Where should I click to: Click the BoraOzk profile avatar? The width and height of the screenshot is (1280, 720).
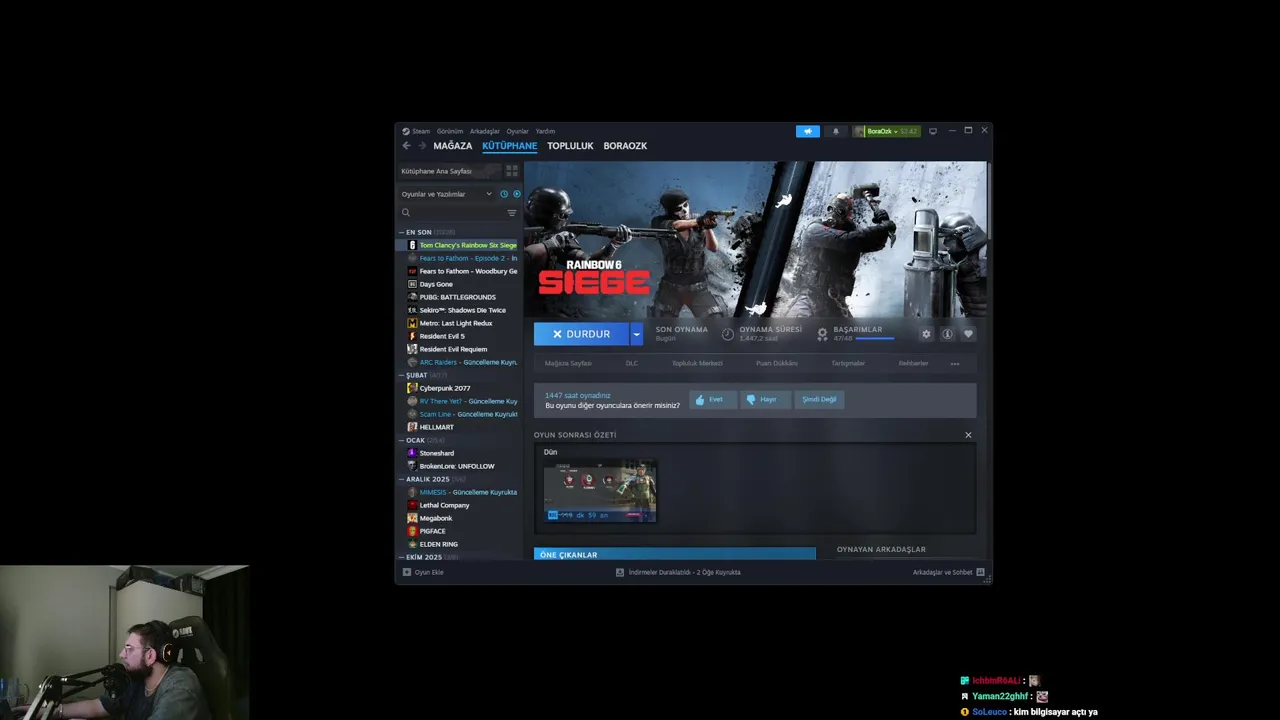(x=859, y=131)
